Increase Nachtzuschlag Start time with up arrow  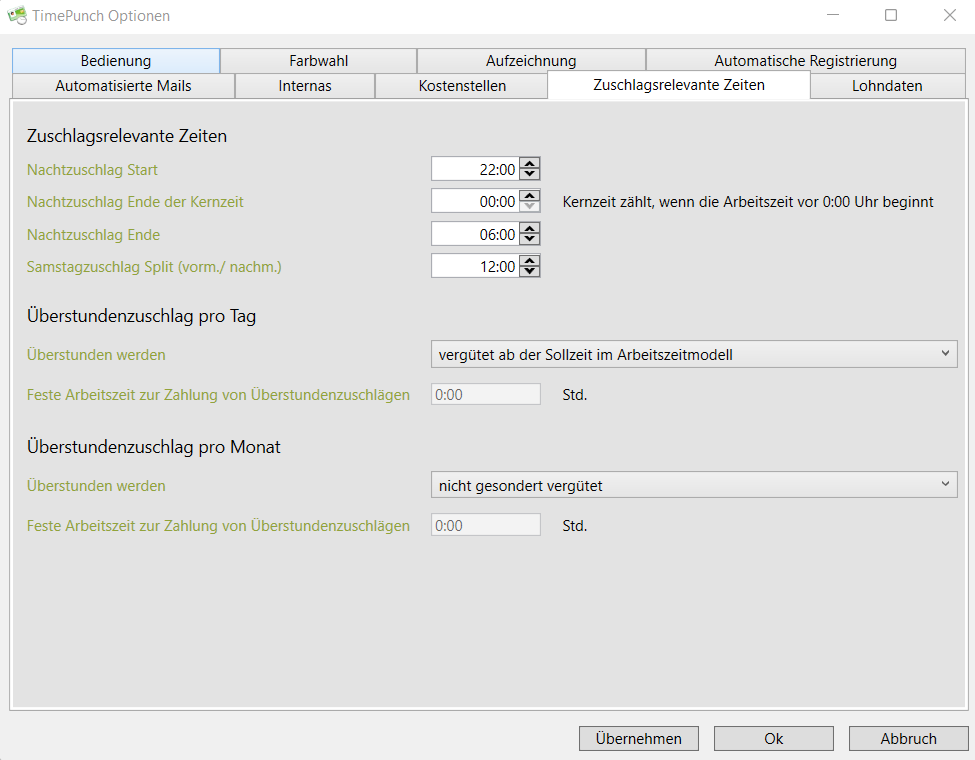[x=530, y=164]
